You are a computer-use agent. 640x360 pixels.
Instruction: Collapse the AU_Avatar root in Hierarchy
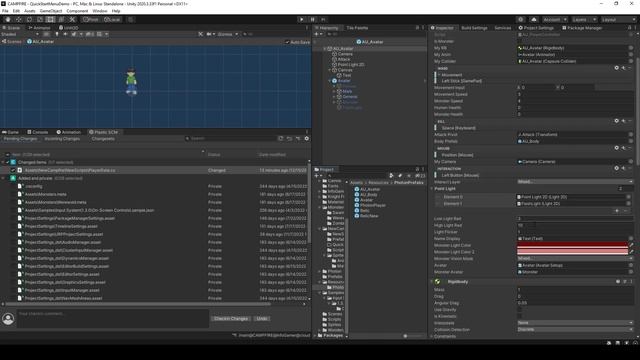click(325, 49)
